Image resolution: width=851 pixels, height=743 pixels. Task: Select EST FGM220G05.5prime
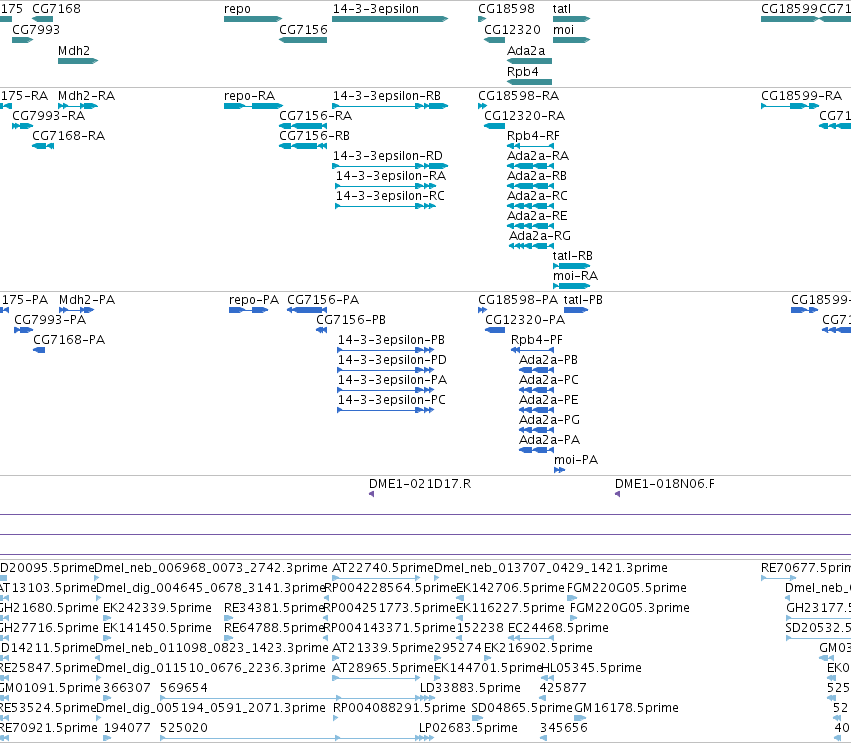coord(572,598)
